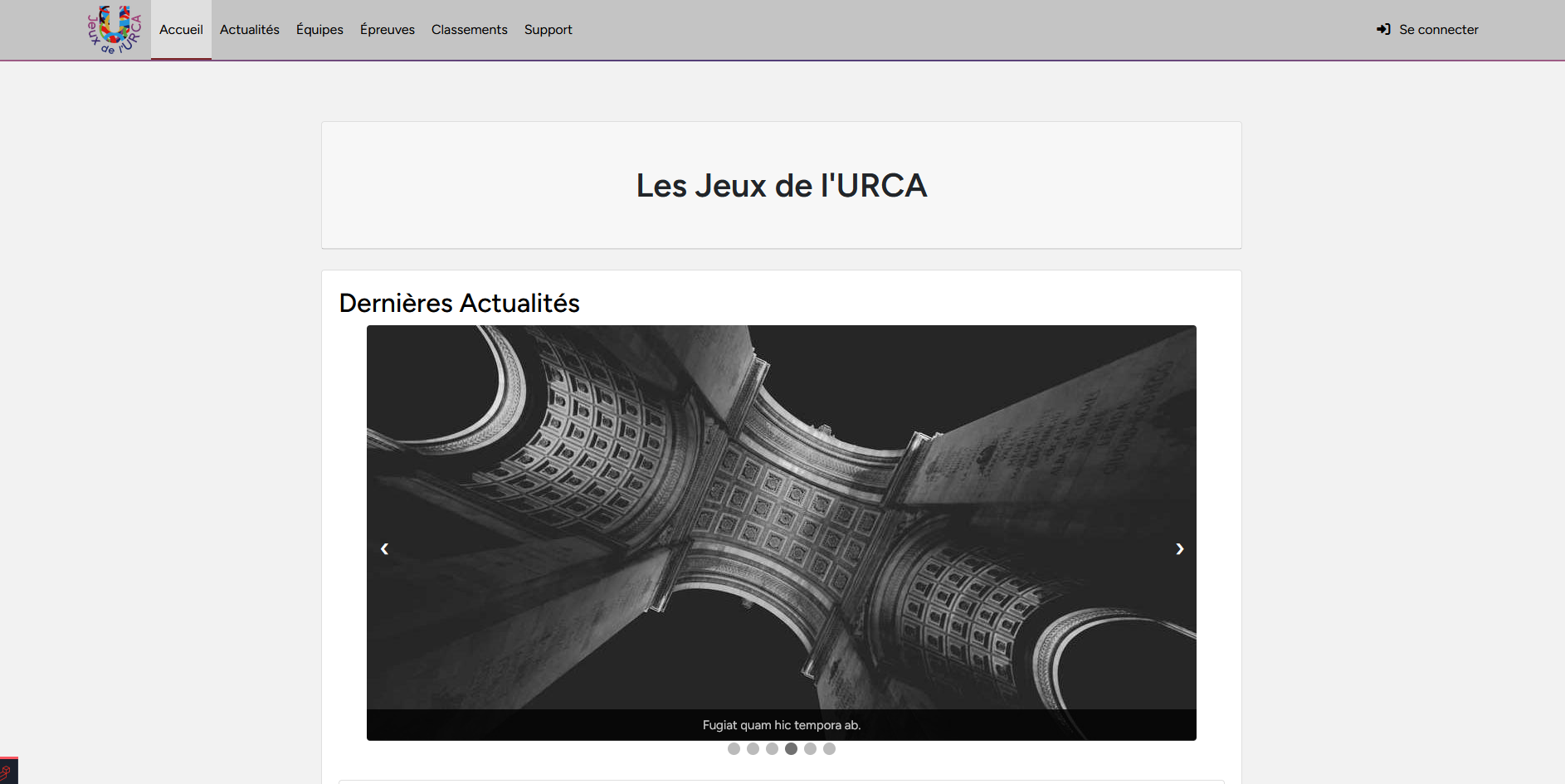Select the second carousel indicator dot
The image size is (1565, 784).
(753, 749)
